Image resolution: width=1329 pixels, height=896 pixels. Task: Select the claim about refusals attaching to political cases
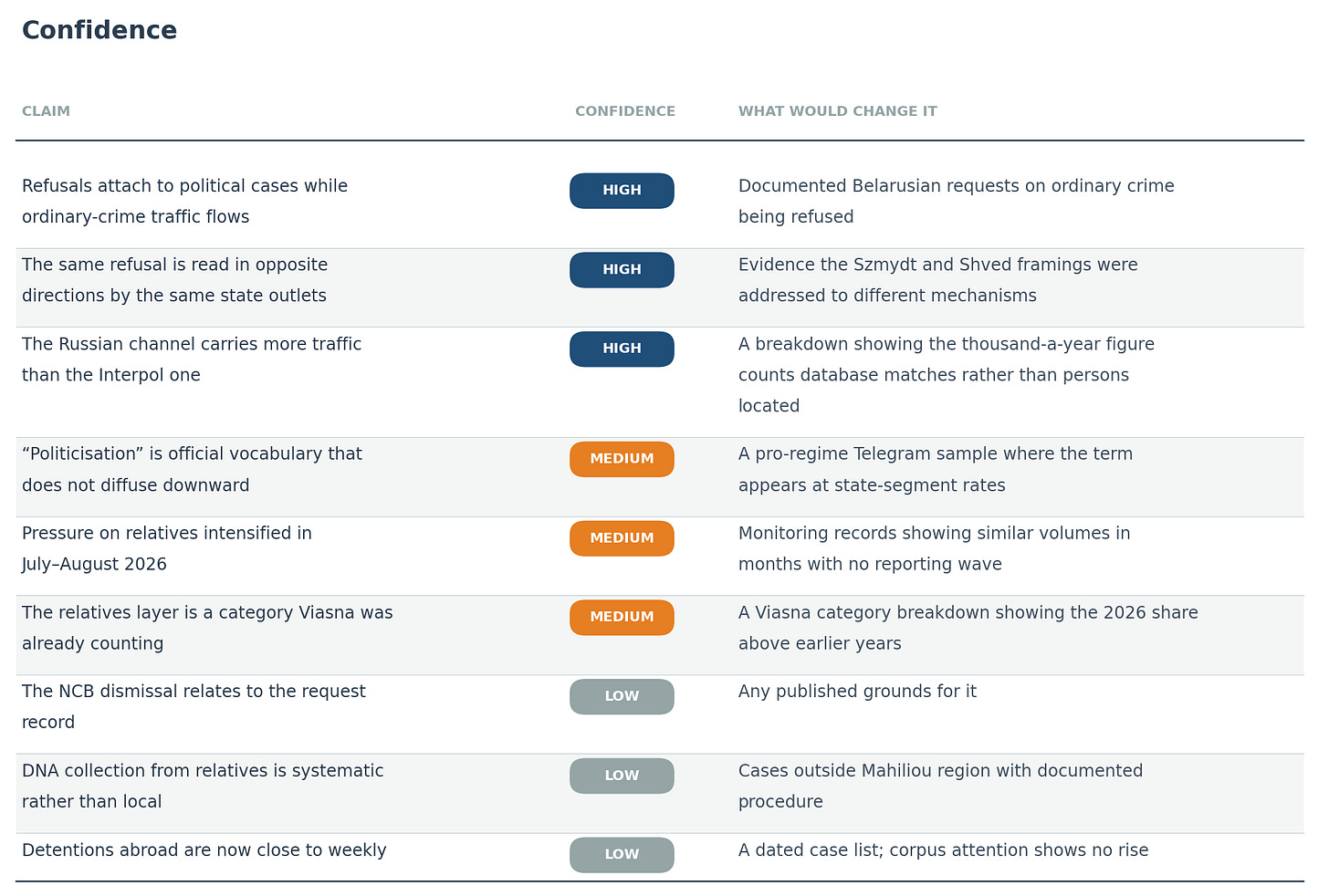pyautogui.click(x=185, y=202)
